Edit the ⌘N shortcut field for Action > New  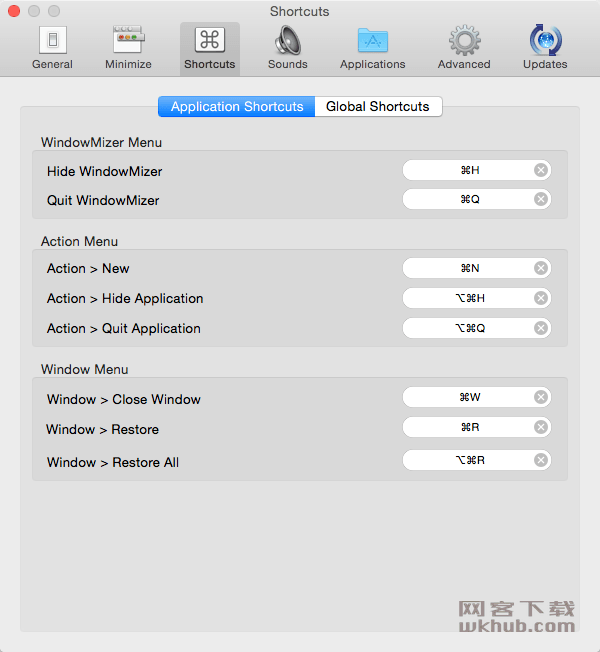[x=477, y=268]
